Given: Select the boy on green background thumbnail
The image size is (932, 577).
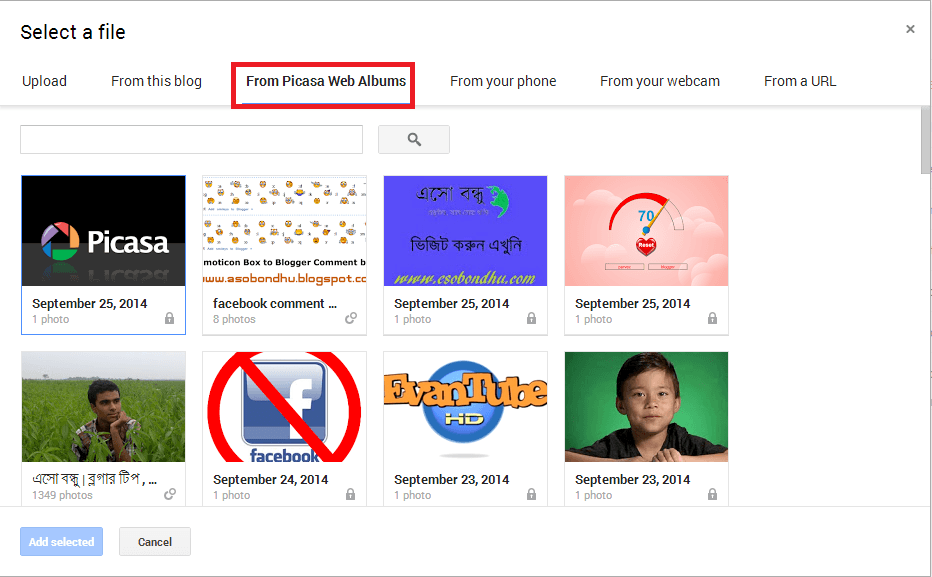Looking at the screenshot, I should tap(646, 406).
